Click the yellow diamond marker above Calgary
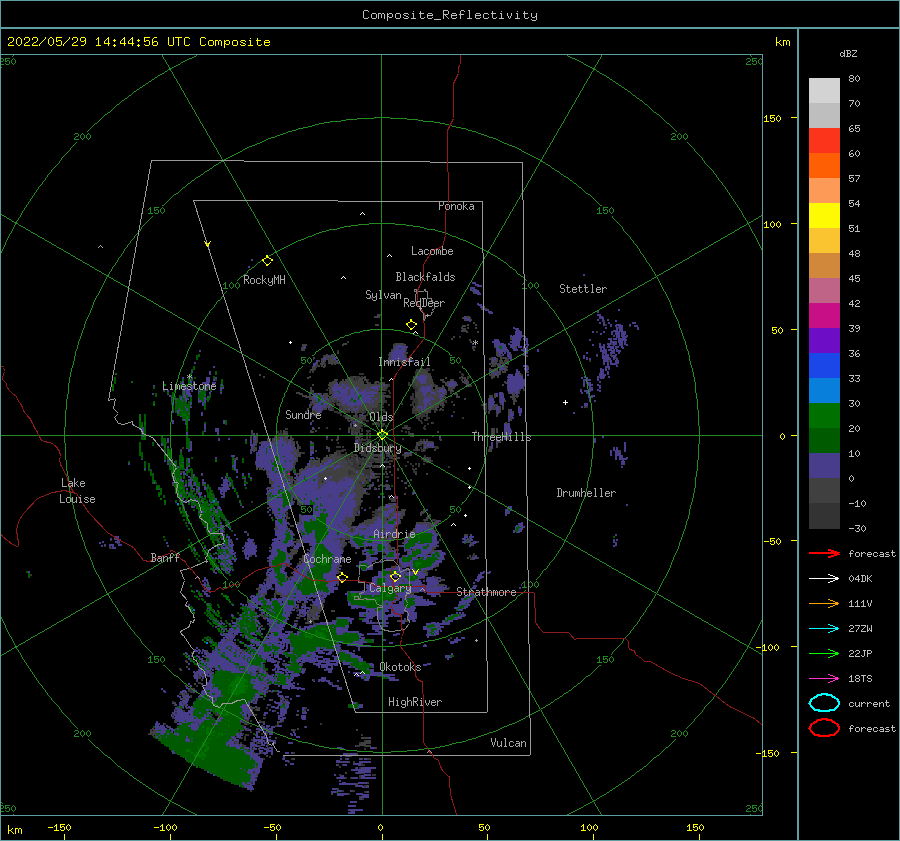This screenshot has width=900, height=841. click(x=395, y=576)
